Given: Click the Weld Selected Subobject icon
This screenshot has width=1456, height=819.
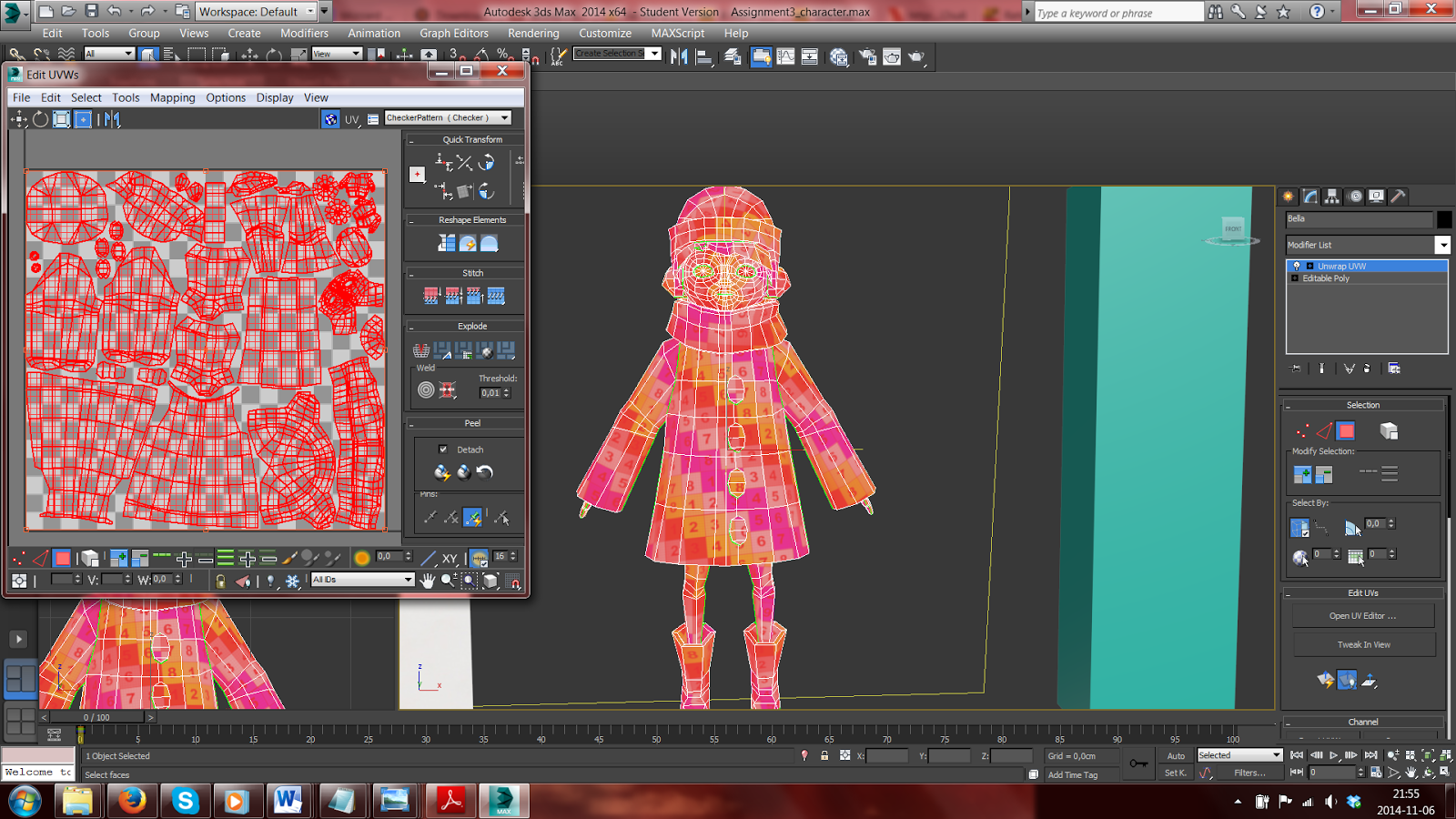Looking at the screenshot, I should click(x=448, y=390).
